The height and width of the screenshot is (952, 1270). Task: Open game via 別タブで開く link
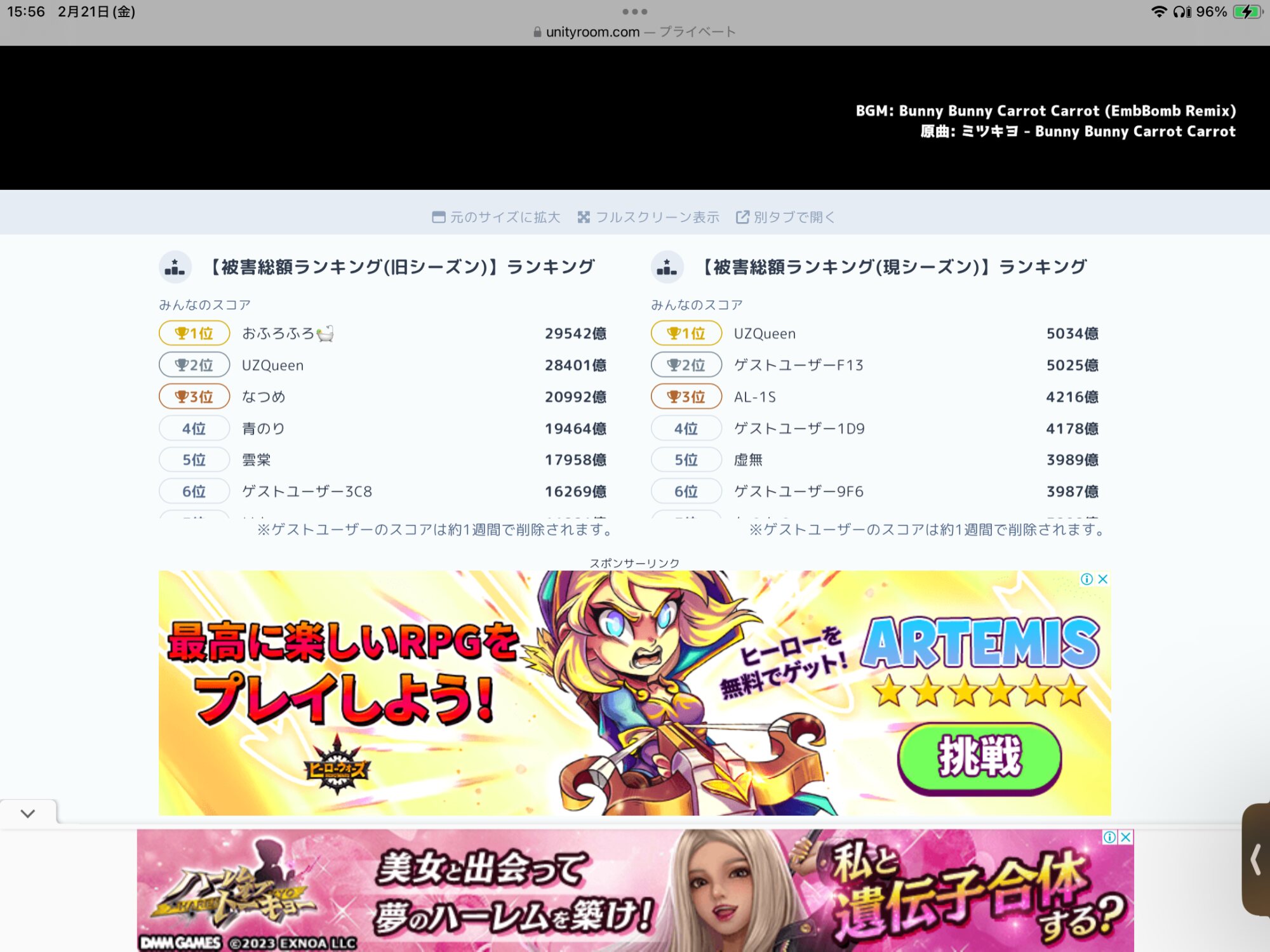(785, 217)
